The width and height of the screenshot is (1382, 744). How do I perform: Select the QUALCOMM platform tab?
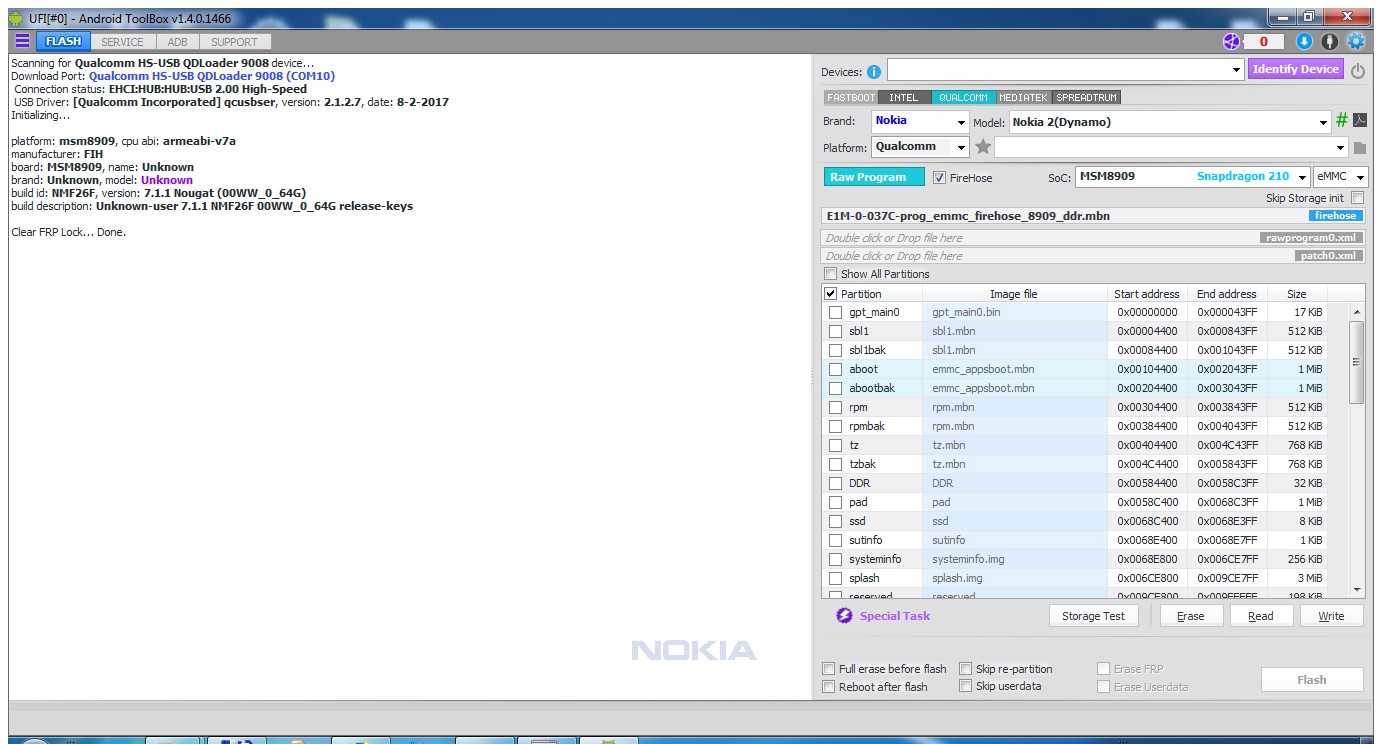pyautogui.click(x=964, y=98)
